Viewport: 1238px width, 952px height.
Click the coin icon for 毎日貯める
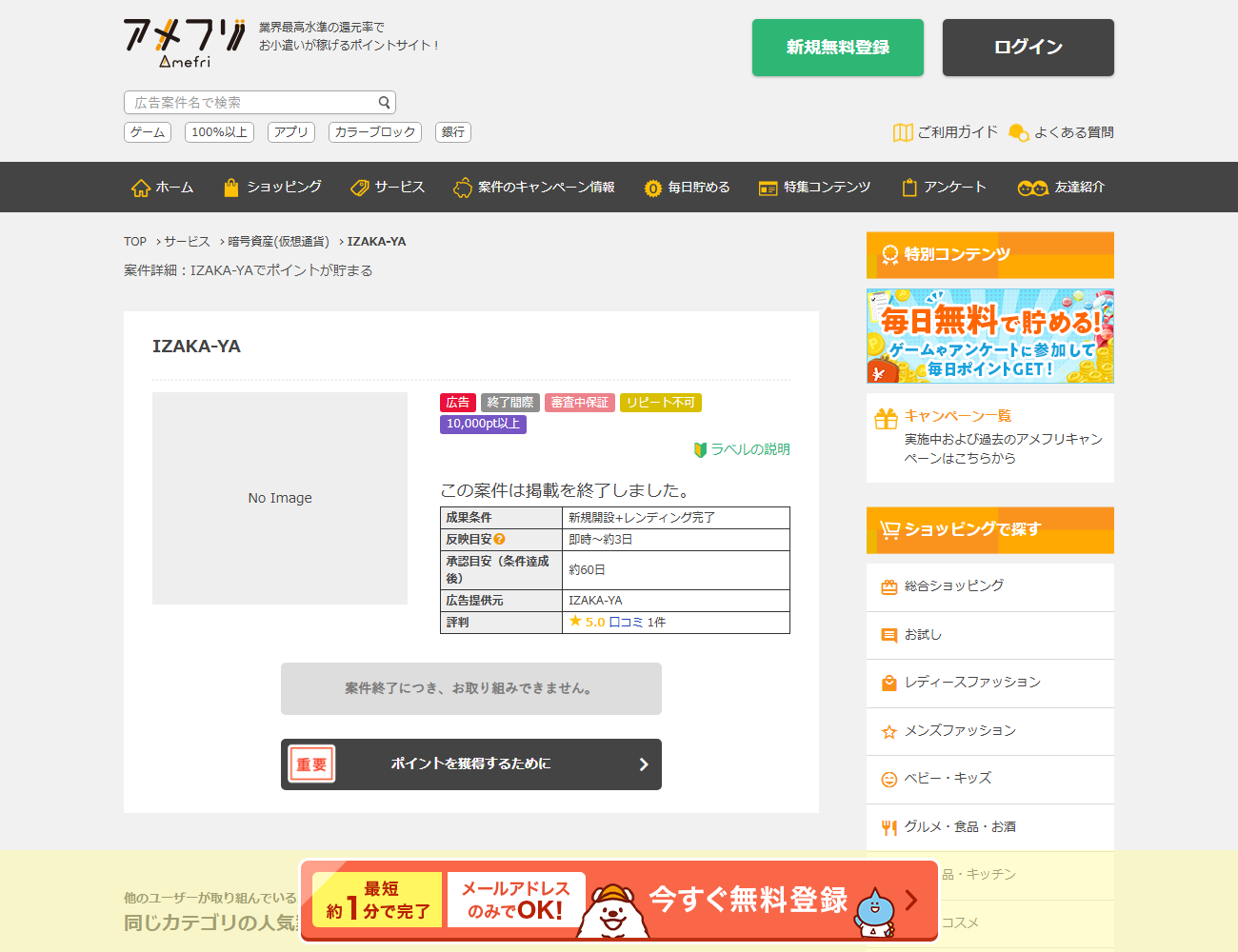coord(652,188)
